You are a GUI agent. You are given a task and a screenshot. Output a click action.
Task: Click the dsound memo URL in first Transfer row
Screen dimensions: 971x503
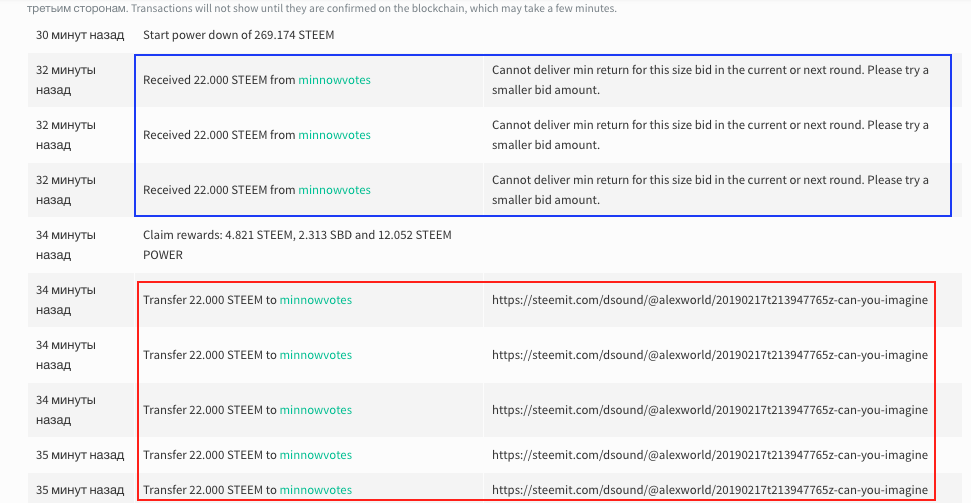pos(710,300)
